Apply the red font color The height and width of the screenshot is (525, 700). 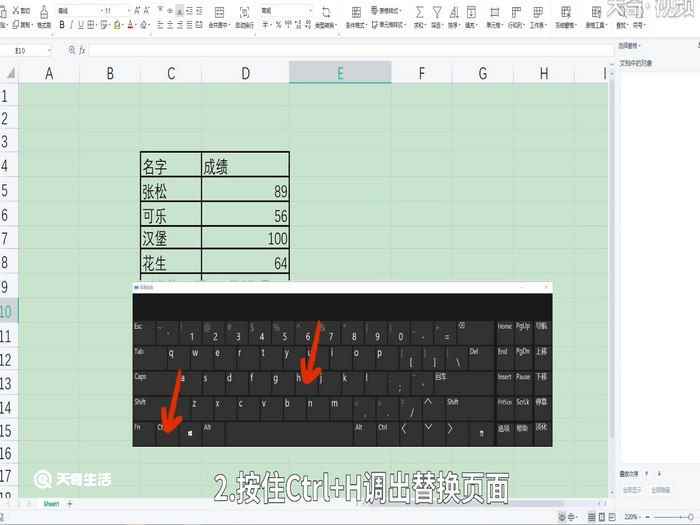pos(130,25)
